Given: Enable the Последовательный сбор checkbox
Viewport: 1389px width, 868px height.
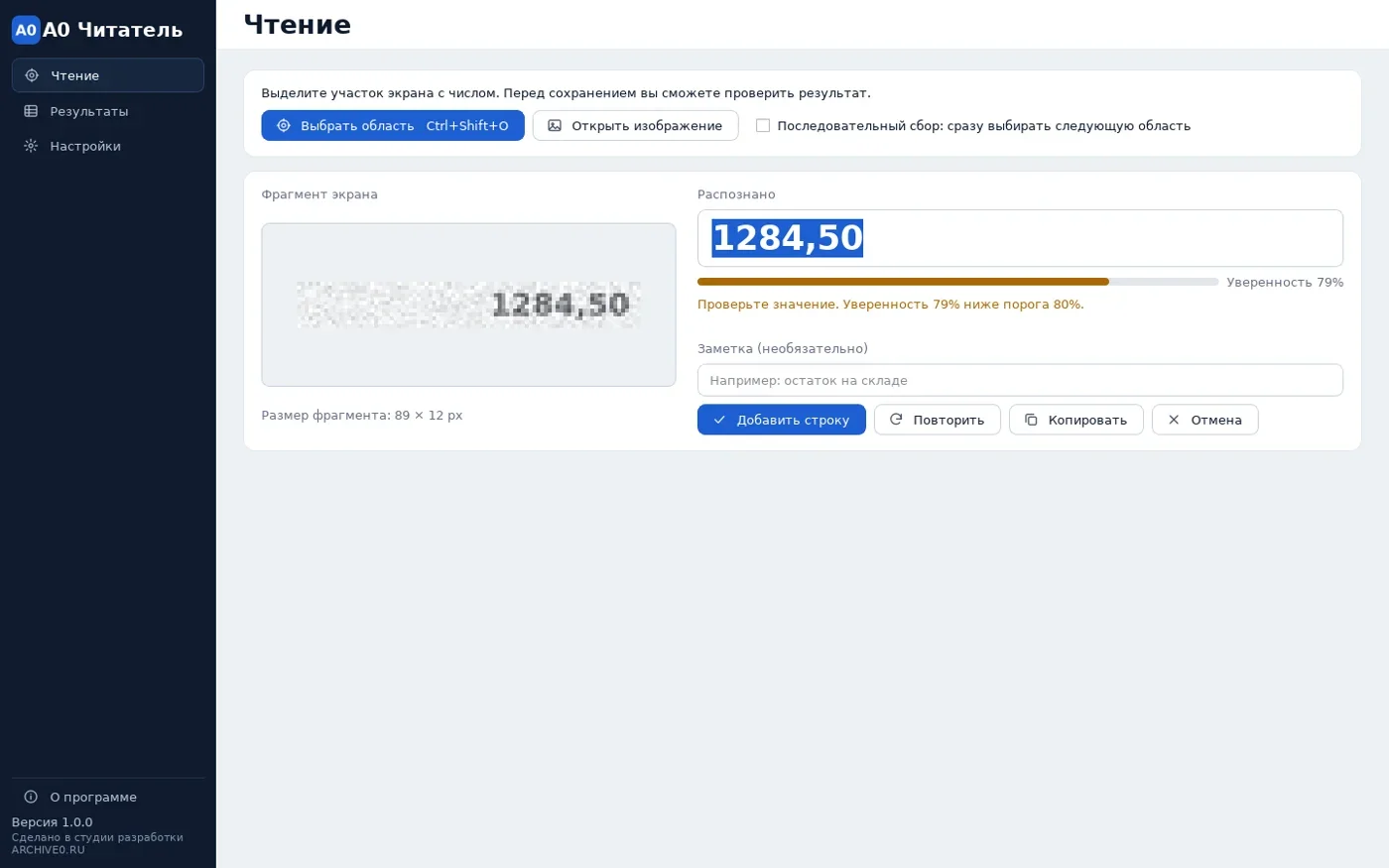Looking at the screenshot, I should point(763,126).
